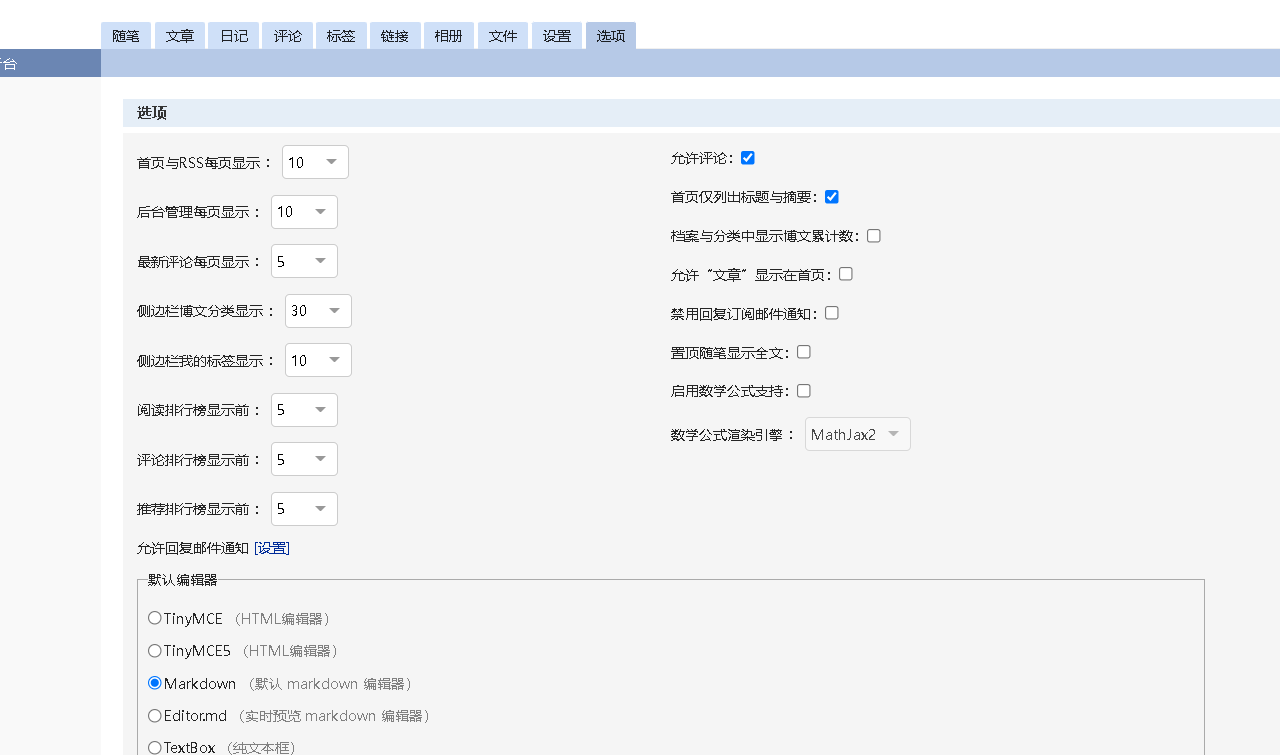Check 允许"文章"显示在首页 box
The height and width of the screenshot is (755, 1280).
click(x=846, y=274)
